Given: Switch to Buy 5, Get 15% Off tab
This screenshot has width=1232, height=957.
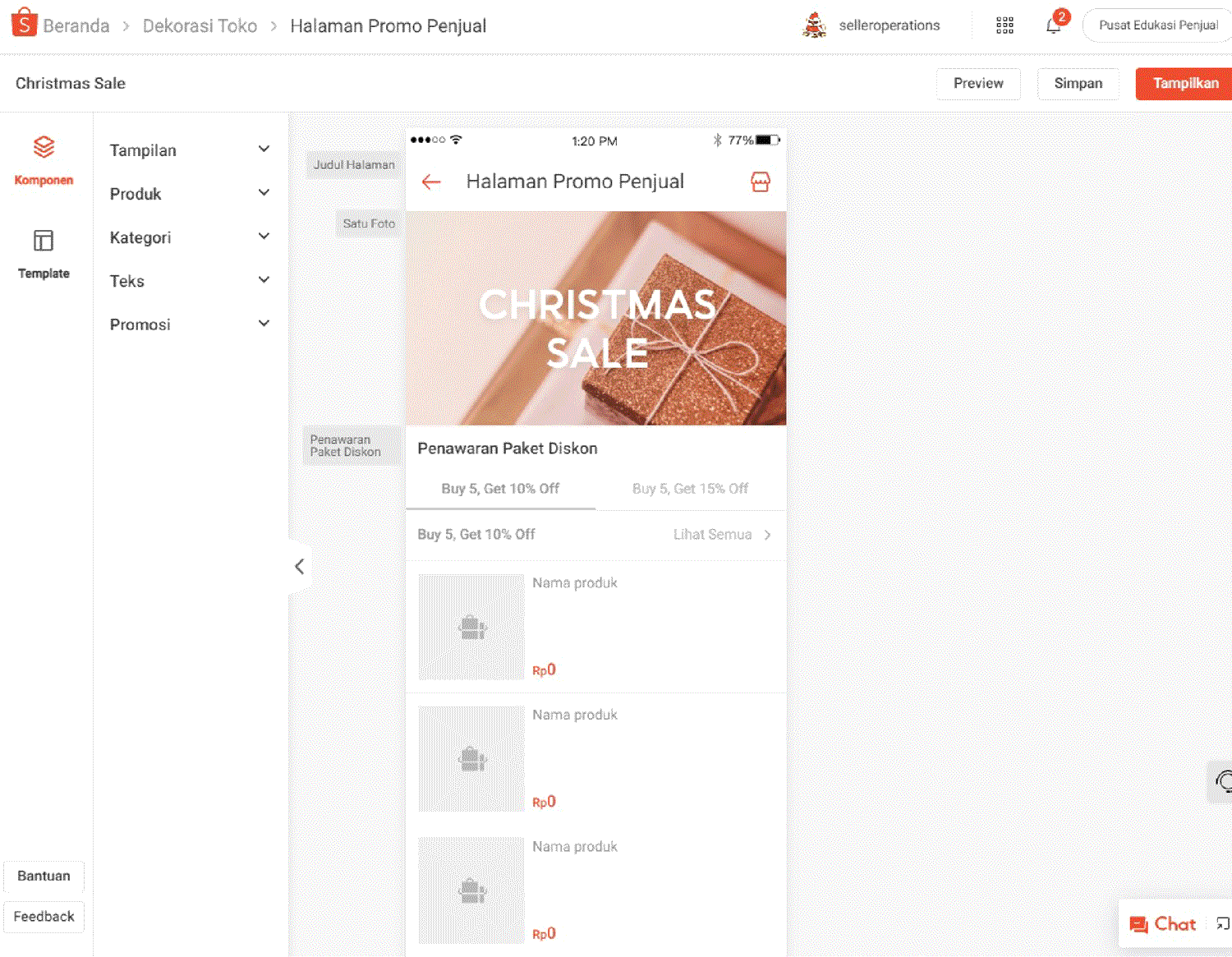Looking at the screenshot, I should coord(690,489).
